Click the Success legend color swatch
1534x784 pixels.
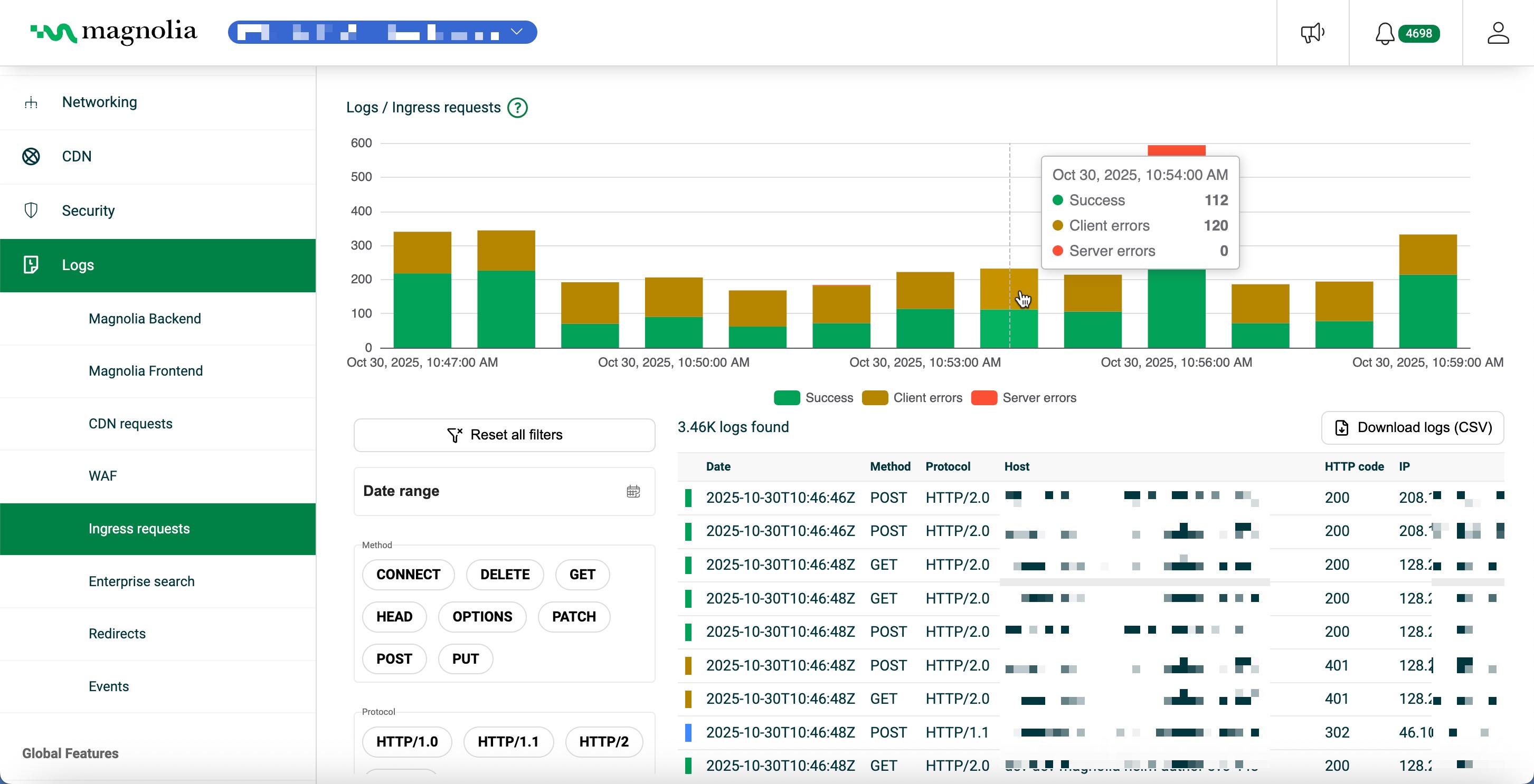point(786,398)
